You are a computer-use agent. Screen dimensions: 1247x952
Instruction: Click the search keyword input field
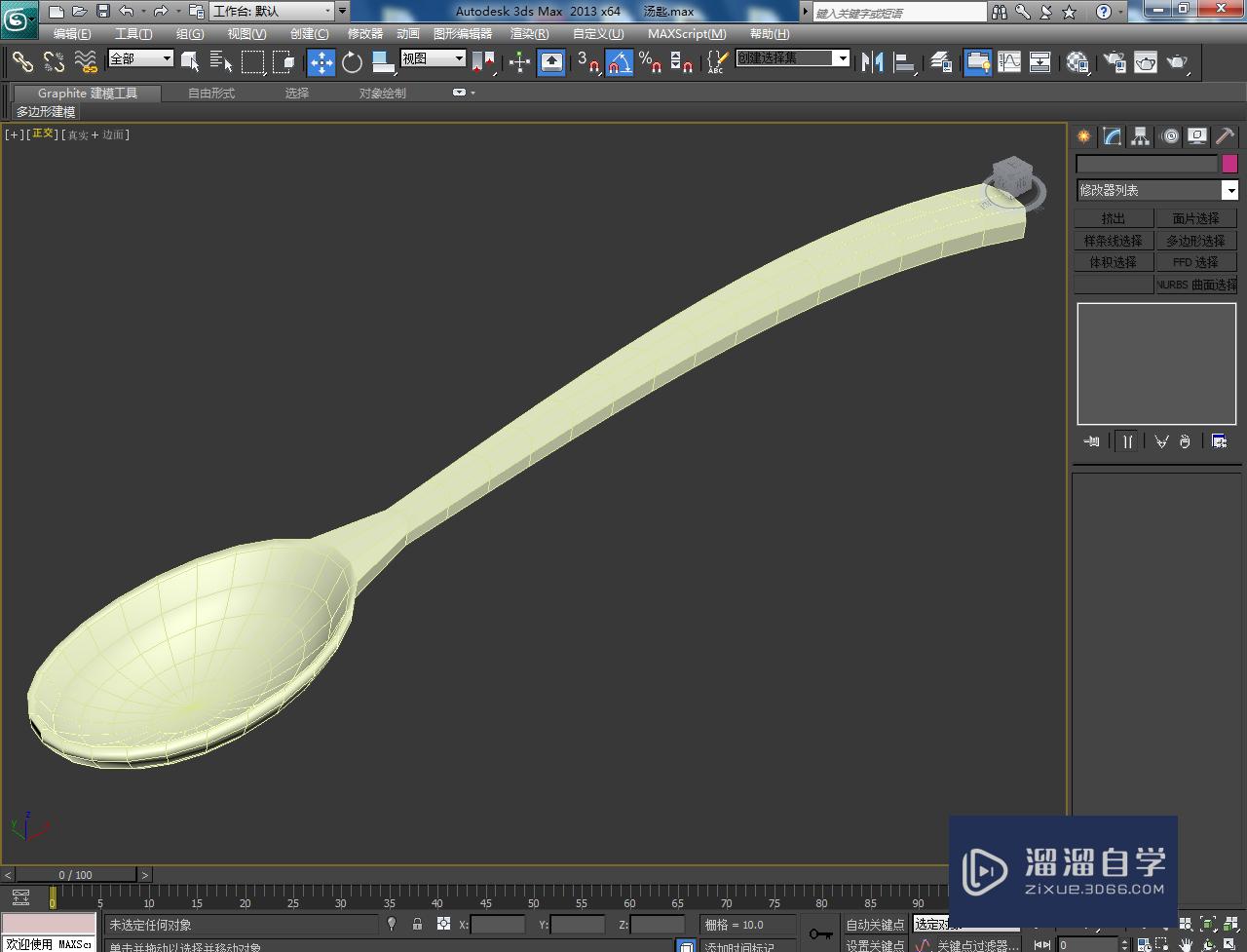(899, 13)
